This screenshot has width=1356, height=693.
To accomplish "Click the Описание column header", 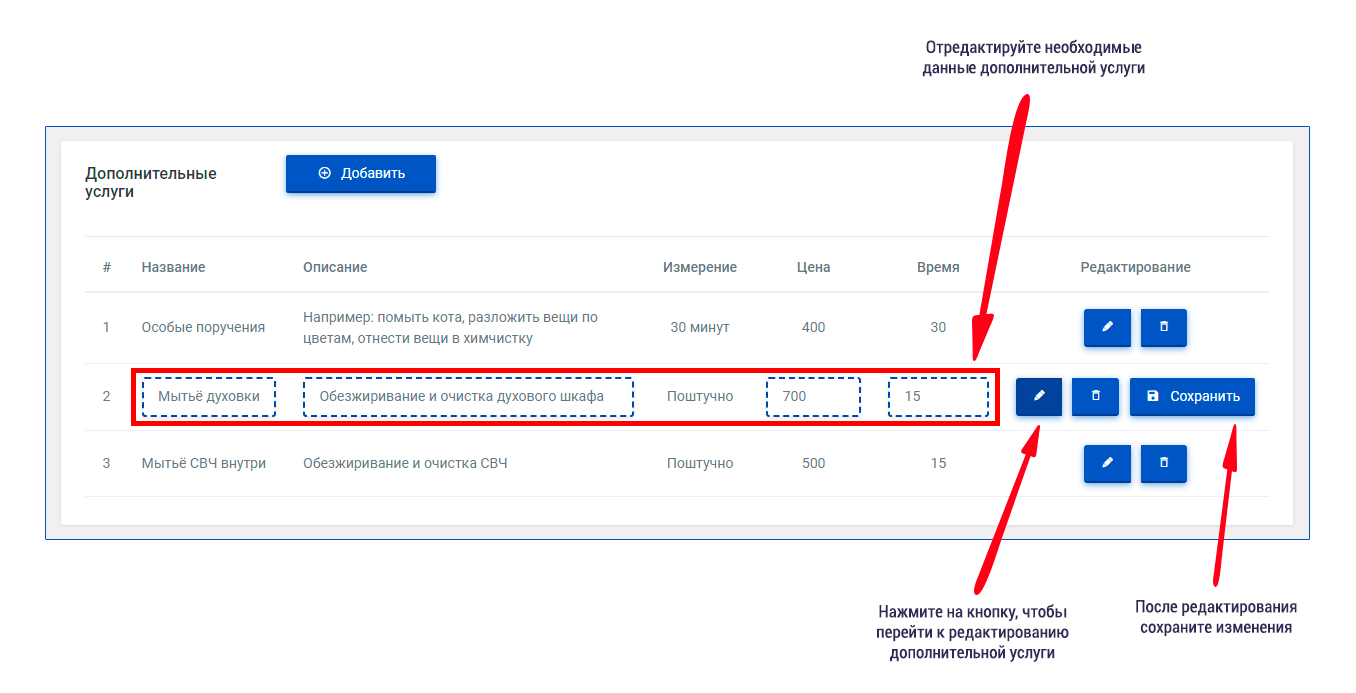I will point(335,267).
